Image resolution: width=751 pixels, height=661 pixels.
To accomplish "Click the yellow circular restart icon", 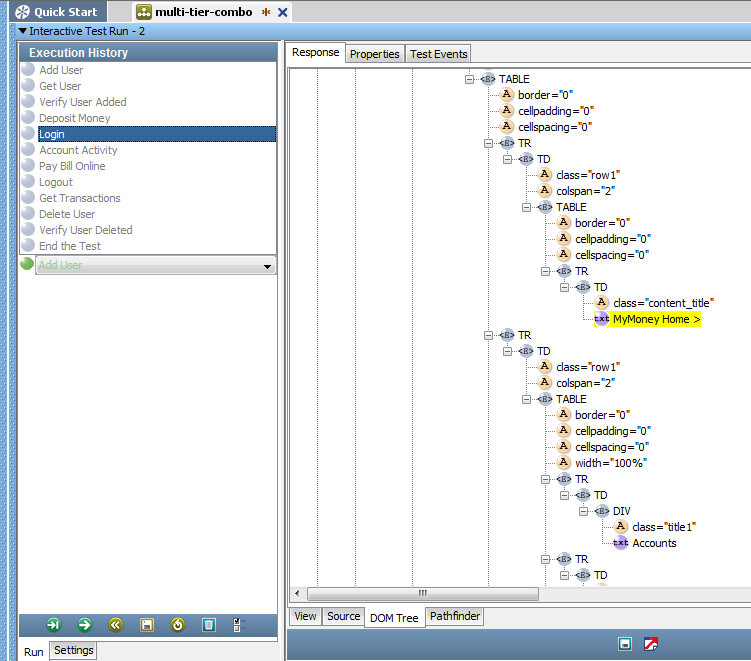I will coord(177,625).
